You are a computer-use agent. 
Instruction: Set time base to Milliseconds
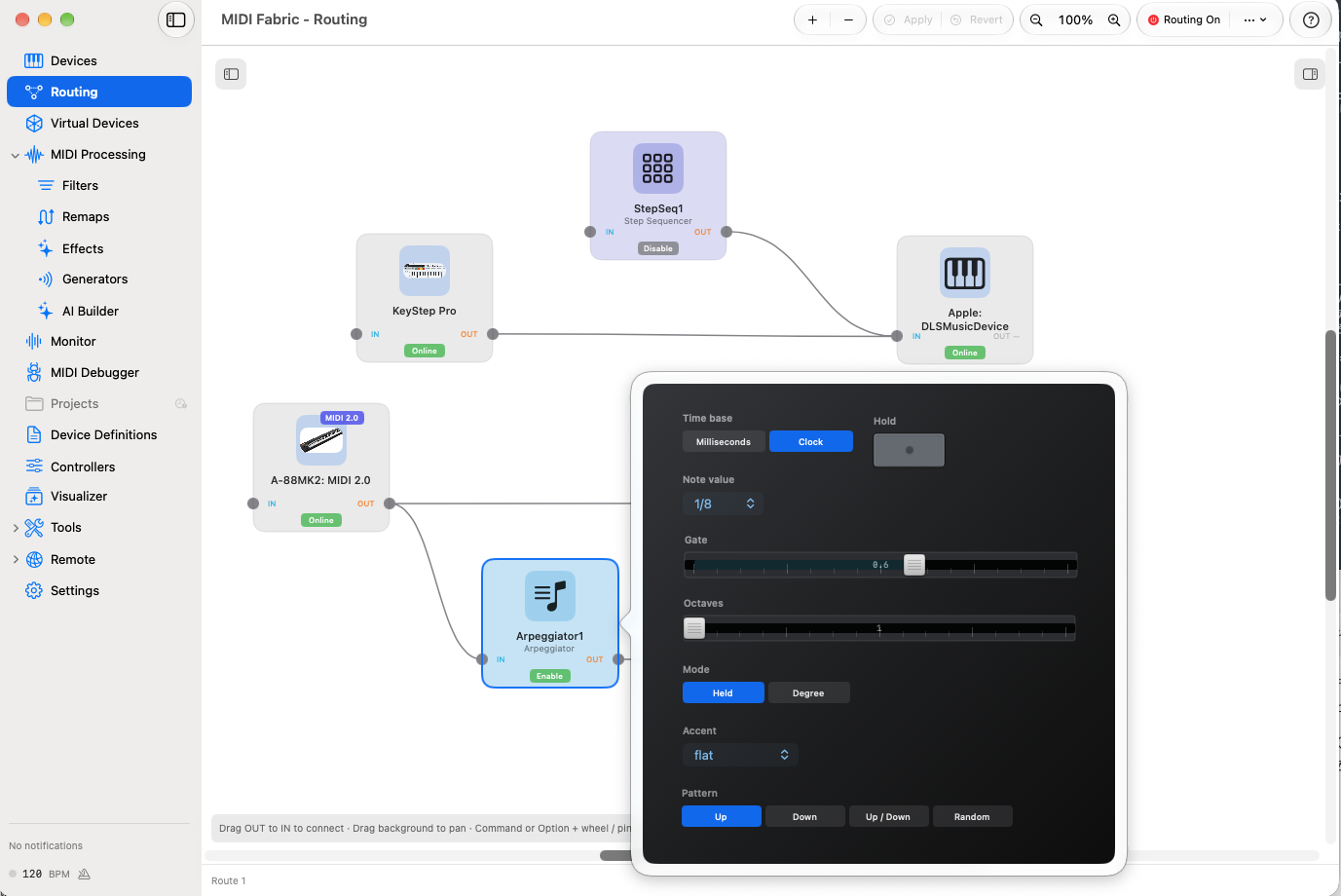point(724,441)
